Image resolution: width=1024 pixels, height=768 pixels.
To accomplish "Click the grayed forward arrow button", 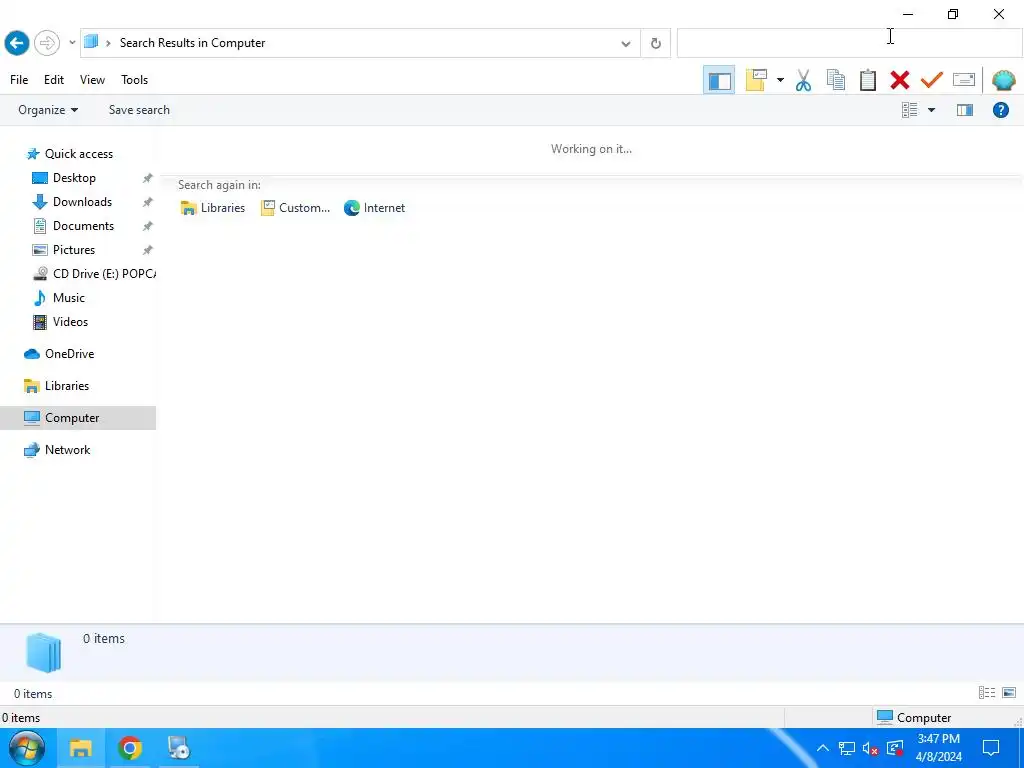I will pyautogui.click(x=47, y=43).
